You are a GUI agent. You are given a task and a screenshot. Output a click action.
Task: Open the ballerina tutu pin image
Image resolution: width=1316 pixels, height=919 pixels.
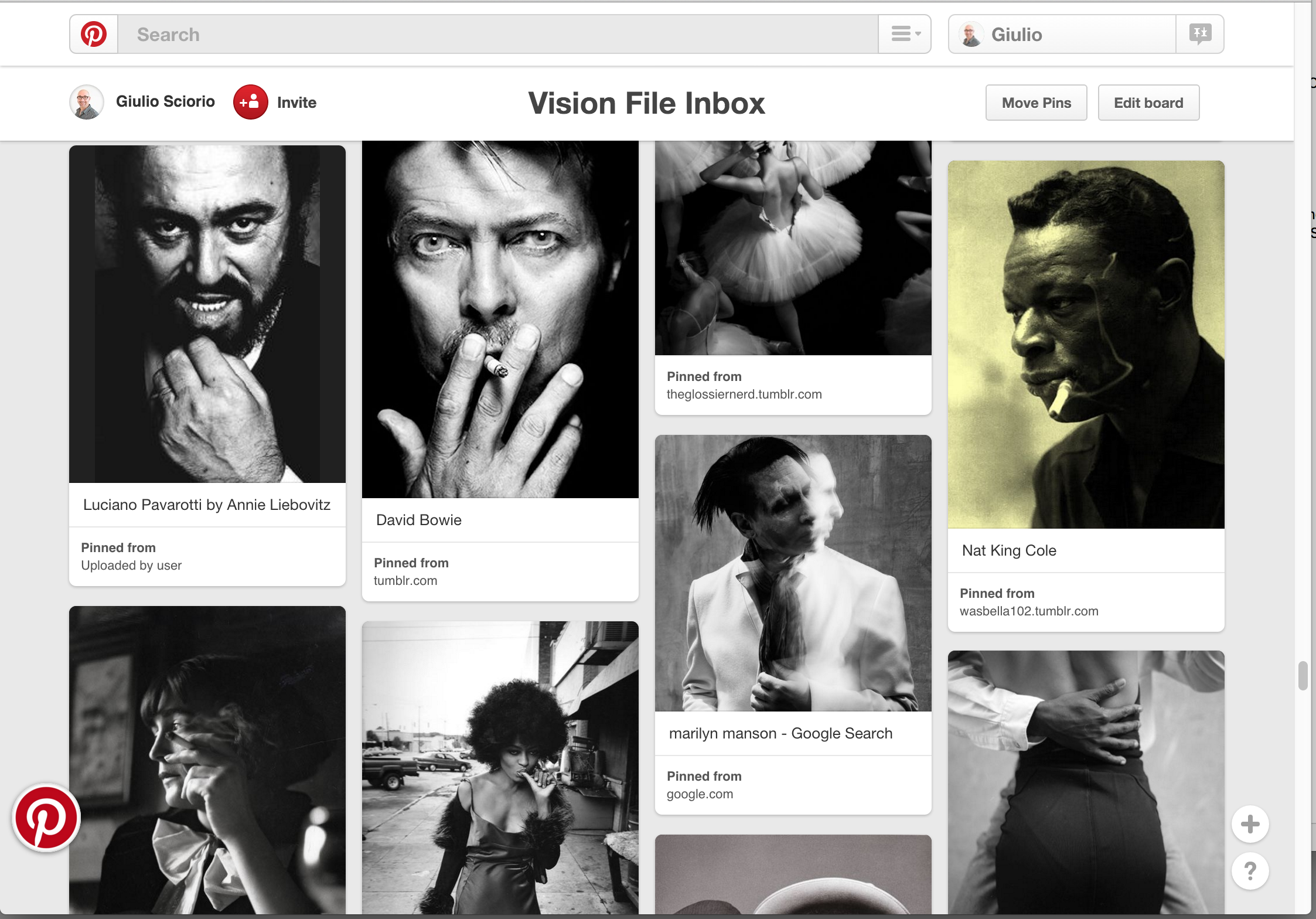[793, 248]
